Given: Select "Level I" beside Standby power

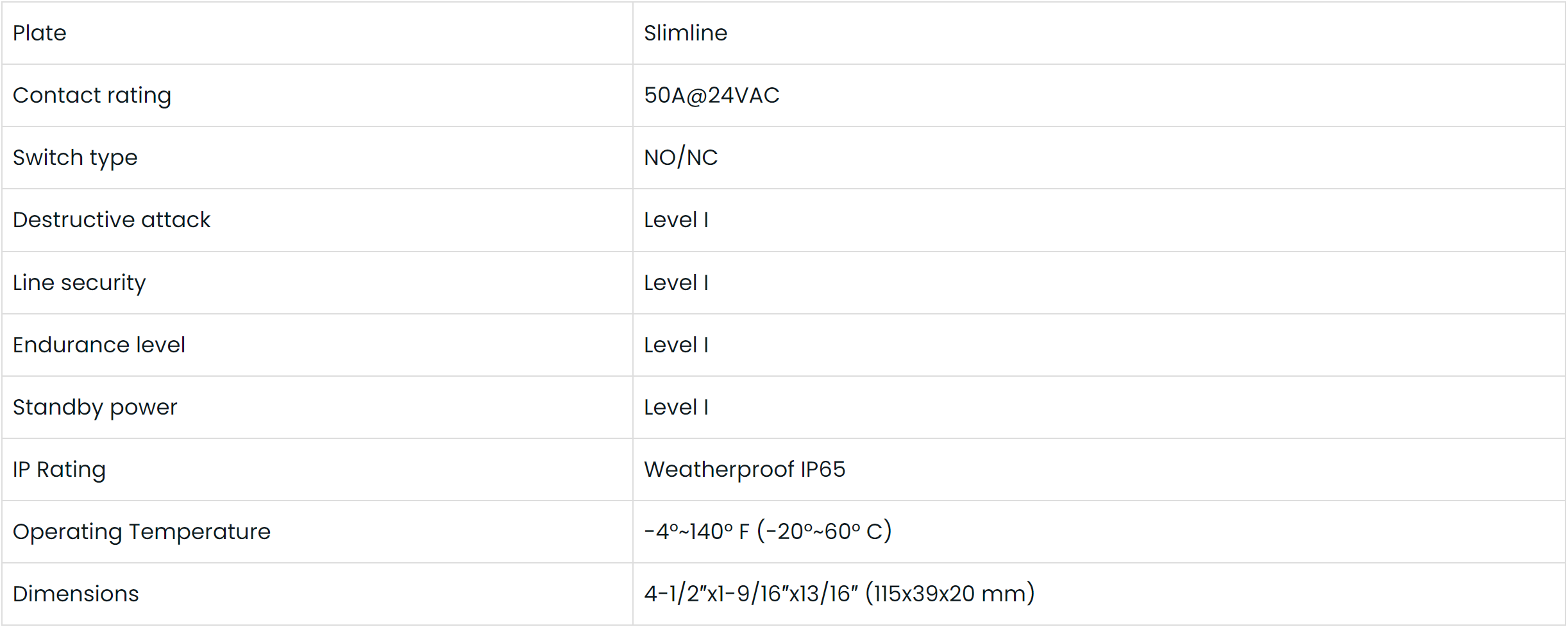Looking at the screenshot, I should tap(676, 408).
